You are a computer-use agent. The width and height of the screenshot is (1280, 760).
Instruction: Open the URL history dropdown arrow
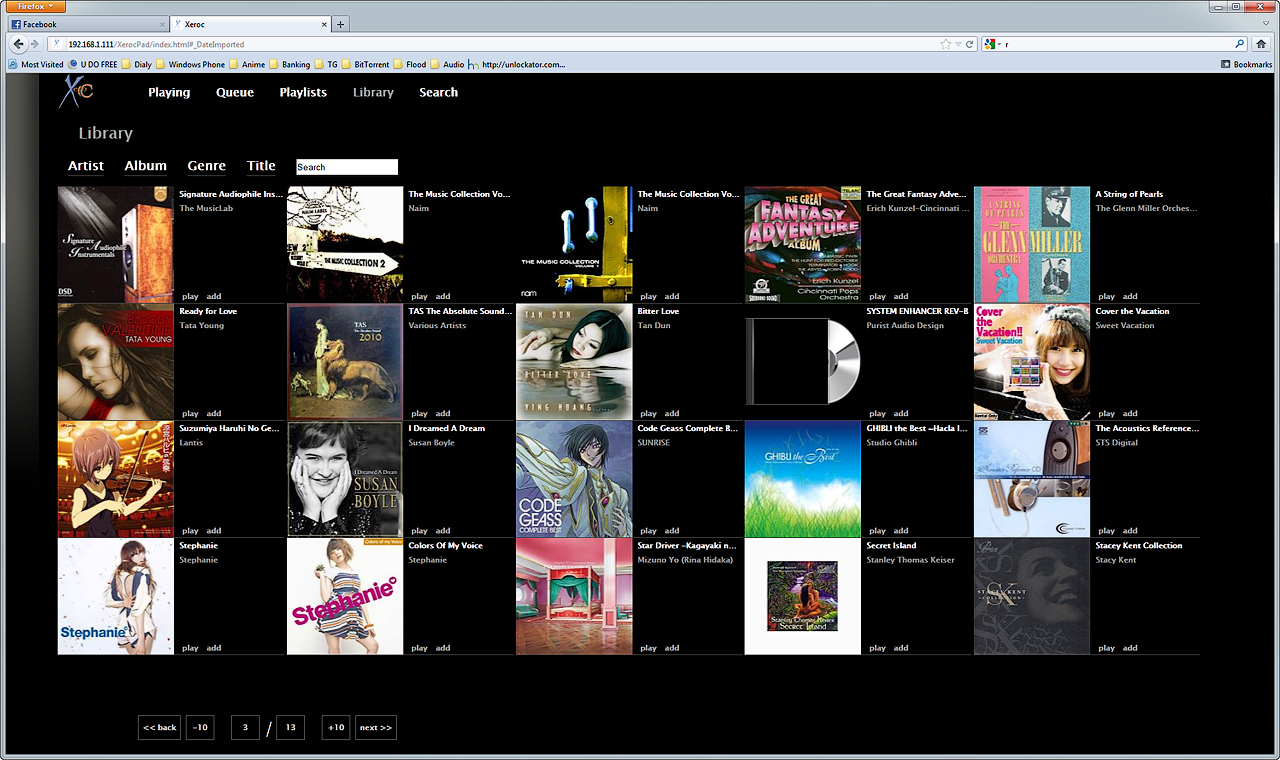pyautogui.click(x=958, y=44)
